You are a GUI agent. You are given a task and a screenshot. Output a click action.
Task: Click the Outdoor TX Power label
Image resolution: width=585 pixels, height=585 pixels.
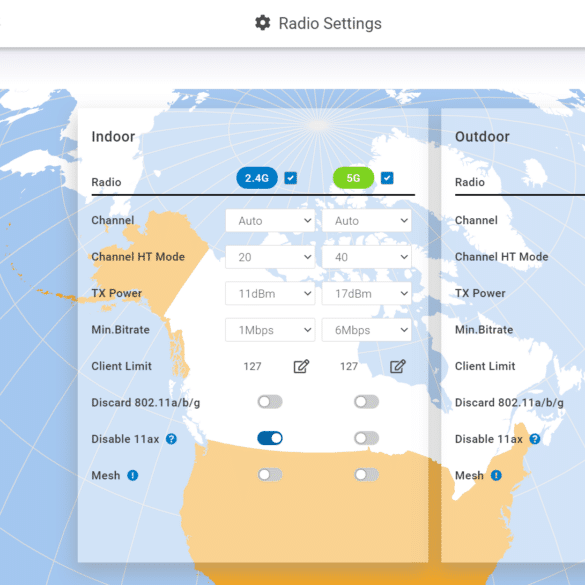click(x=480, y=293)
